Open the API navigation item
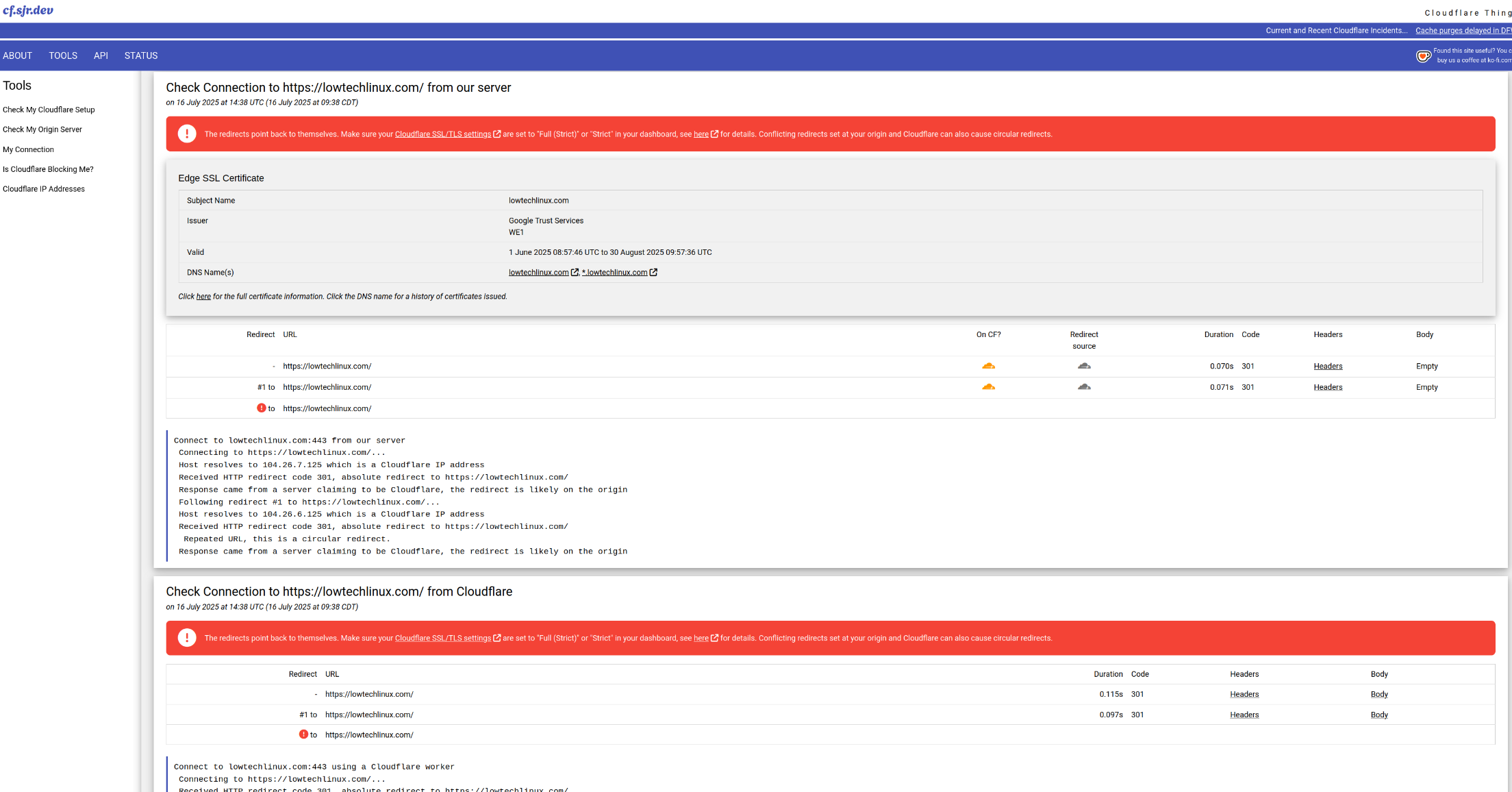This screenshot has height=792, width=1512. point(101,55)
